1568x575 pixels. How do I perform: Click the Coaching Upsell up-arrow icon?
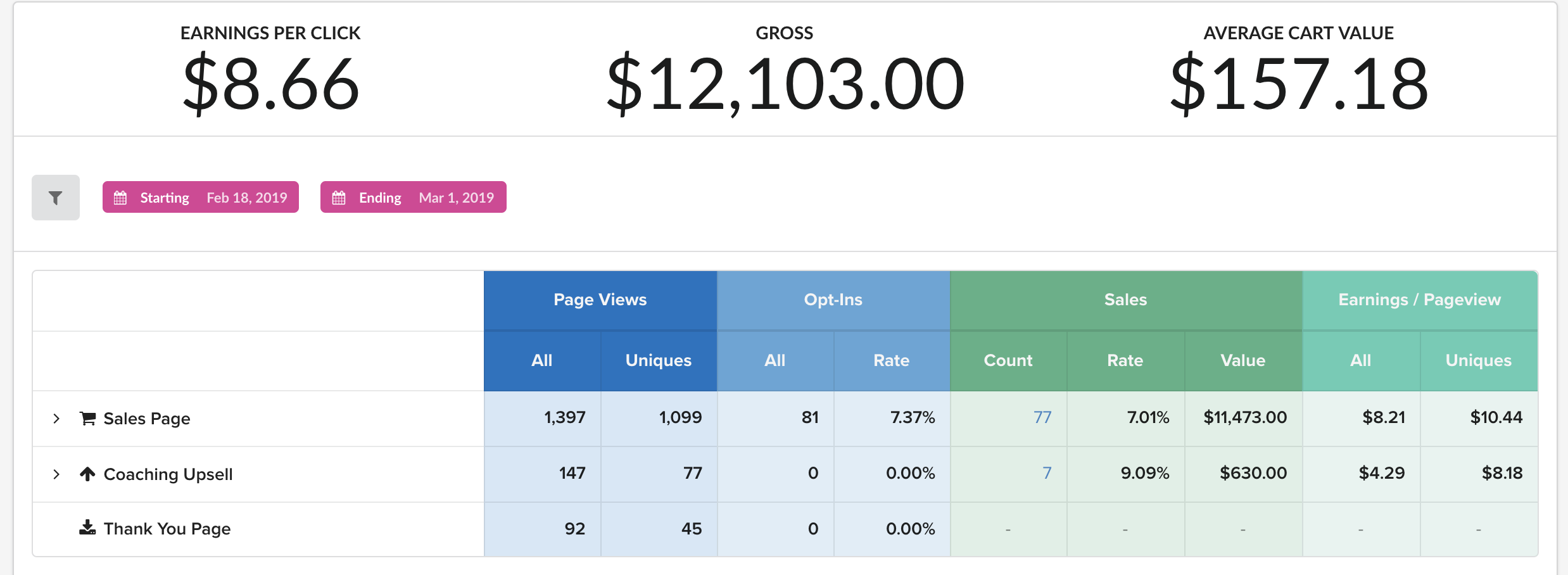[87, 474]
